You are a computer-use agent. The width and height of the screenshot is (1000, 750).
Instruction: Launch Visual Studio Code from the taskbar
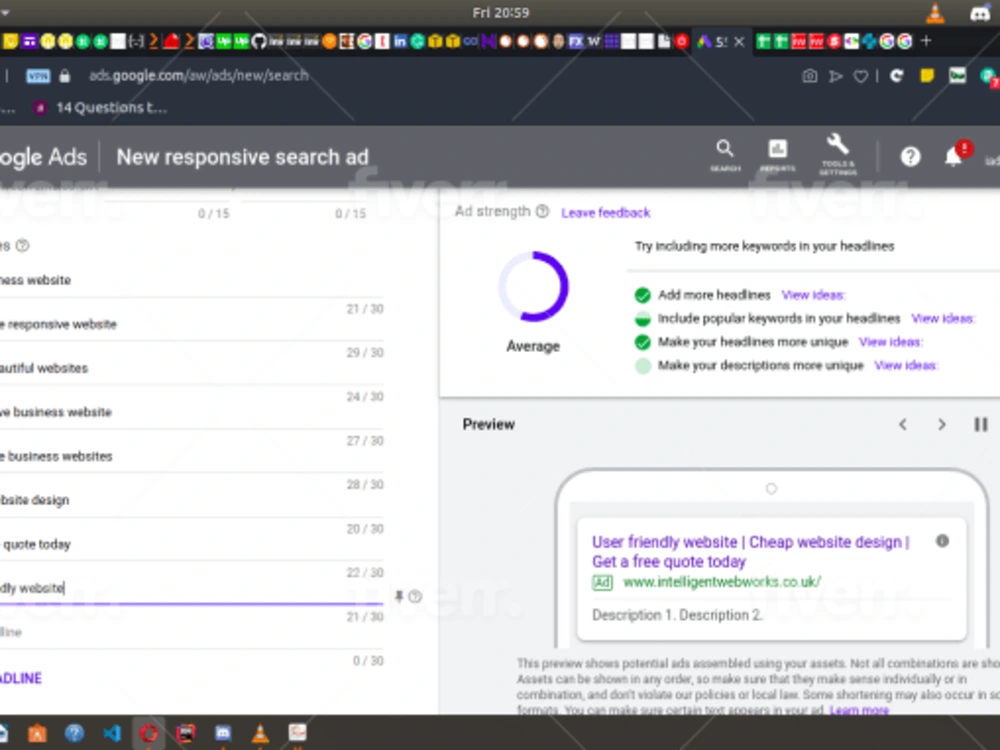click(x=111, y=733)
